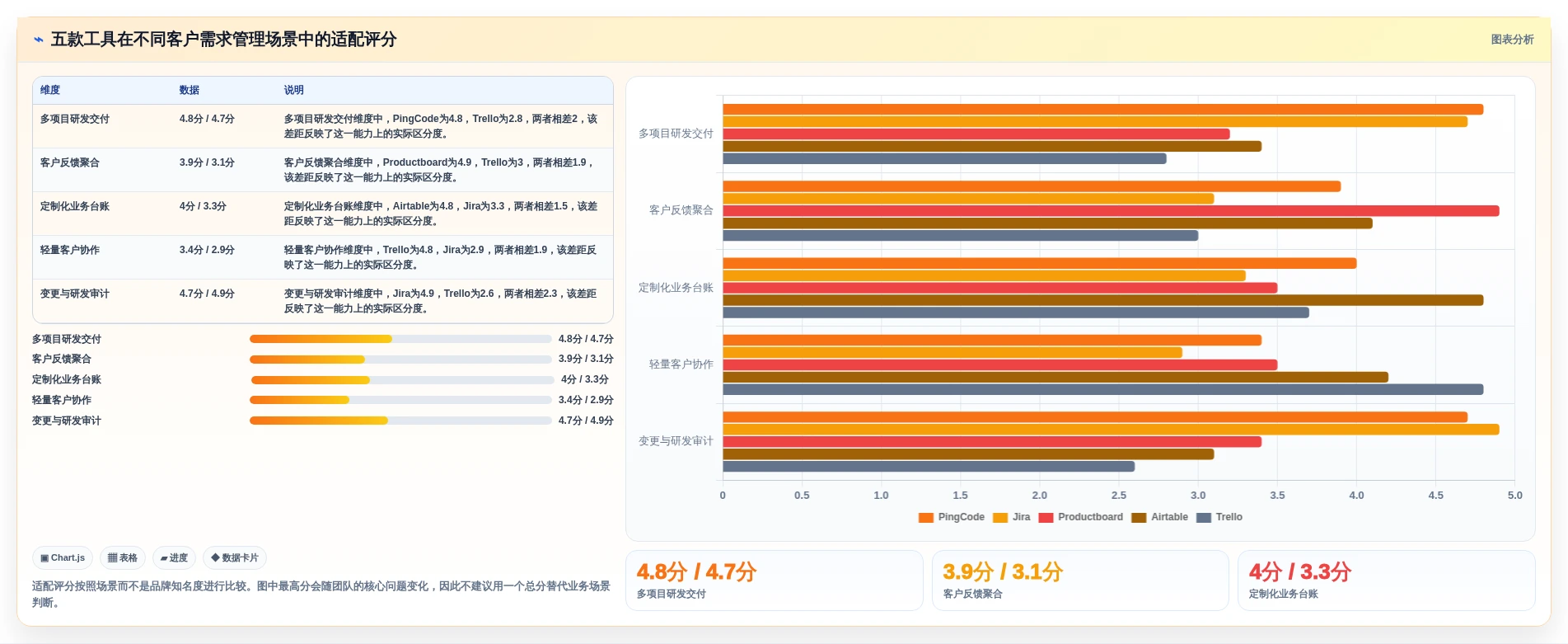Toggle Productboard legend swatch
Image resolution: width=1568 pixels, height=644 pixels.
1046,518
